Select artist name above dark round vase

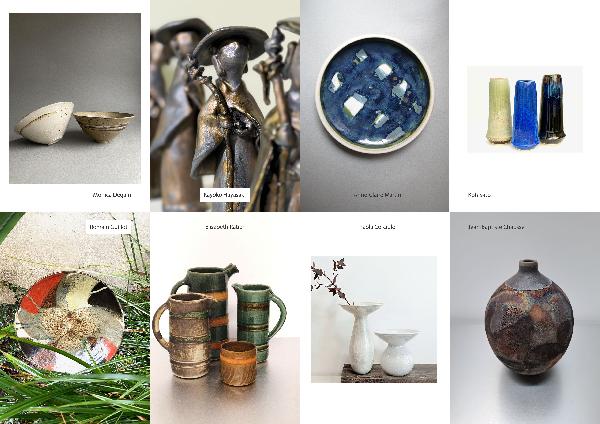(496, 227)
